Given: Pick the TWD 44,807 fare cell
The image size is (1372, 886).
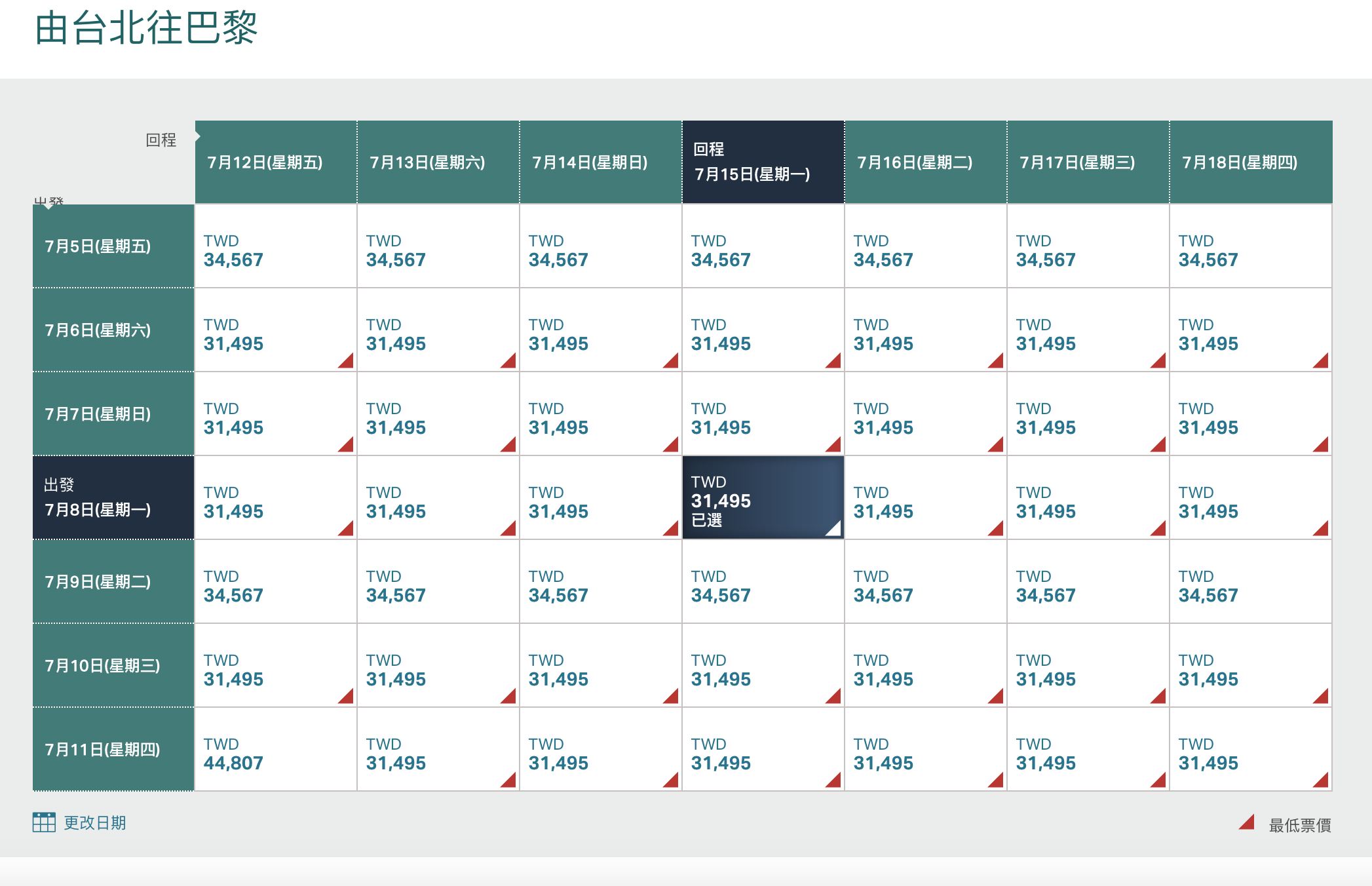Looking at the screenshot, I should point(276,750).
